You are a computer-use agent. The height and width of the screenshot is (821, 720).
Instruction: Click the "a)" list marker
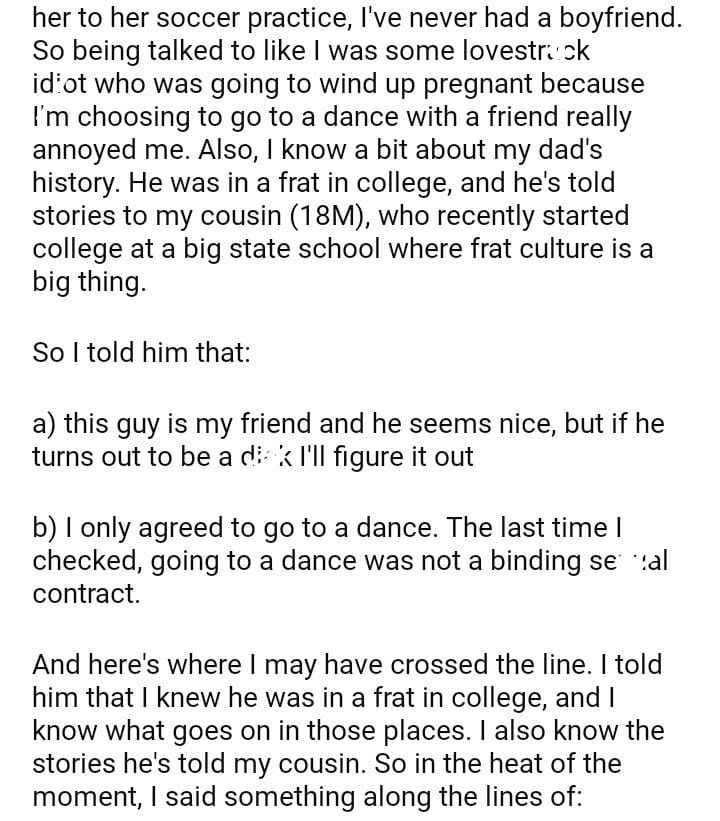pyautogui.click(x=44, y=423)
